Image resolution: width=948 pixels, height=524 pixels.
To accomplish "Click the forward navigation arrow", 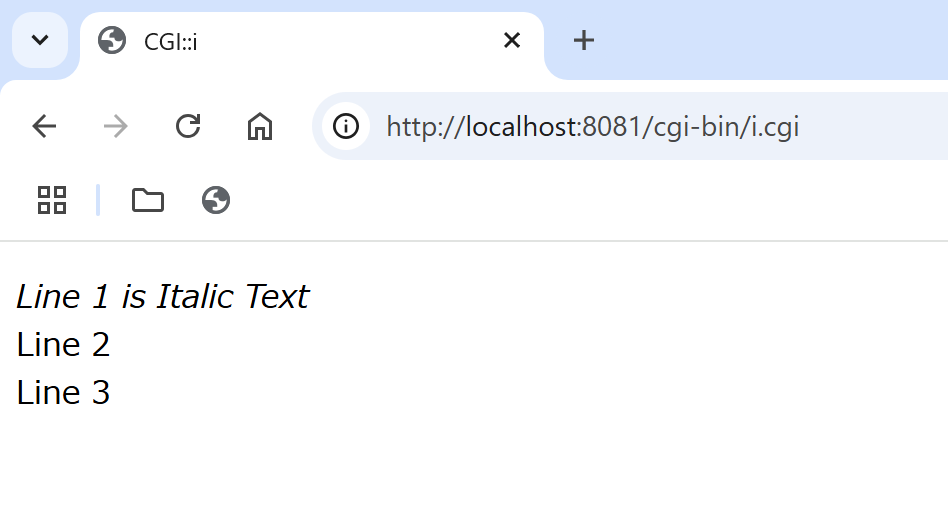I will click(115, 126).
